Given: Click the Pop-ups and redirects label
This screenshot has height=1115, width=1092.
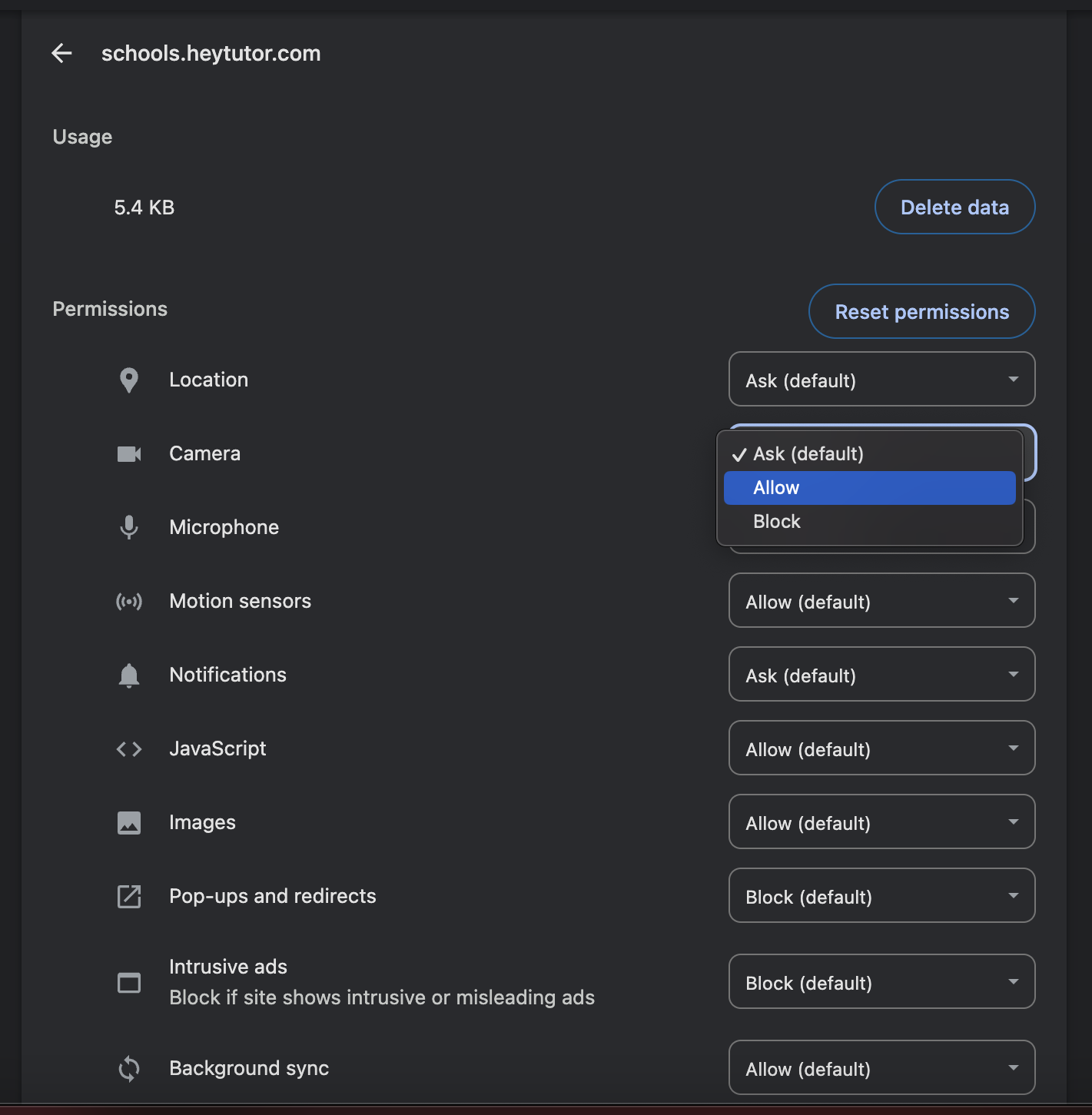Looking at the screenshot, I should point(272,896).
